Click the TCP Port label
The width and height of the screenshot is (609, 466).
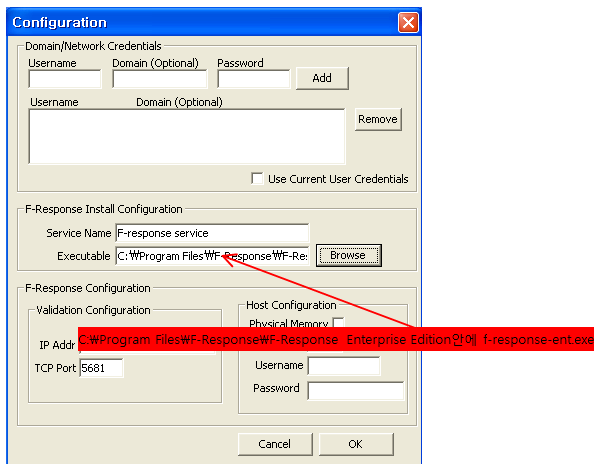coord(55,368)
